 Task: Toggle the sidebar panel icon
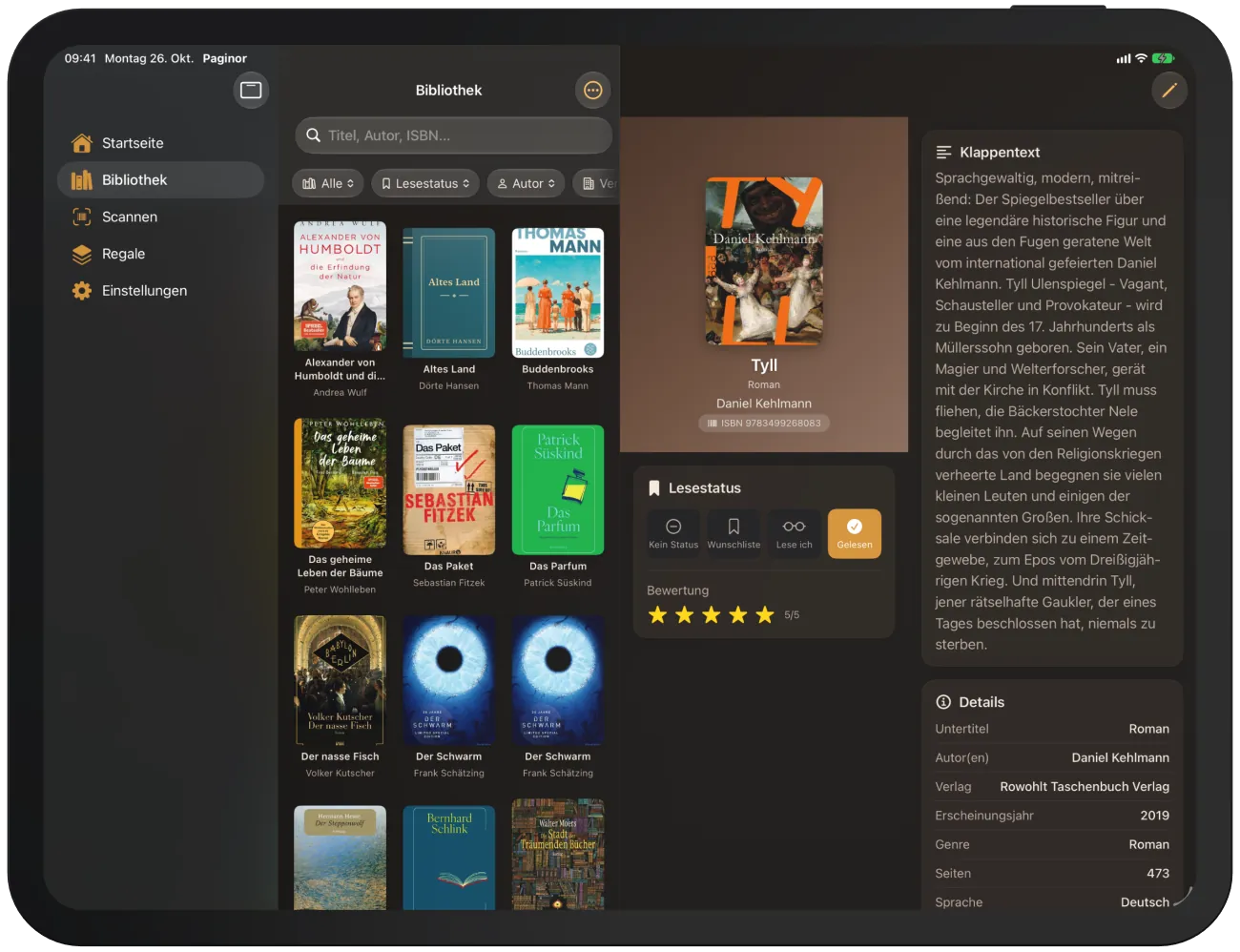click(251, 90)
